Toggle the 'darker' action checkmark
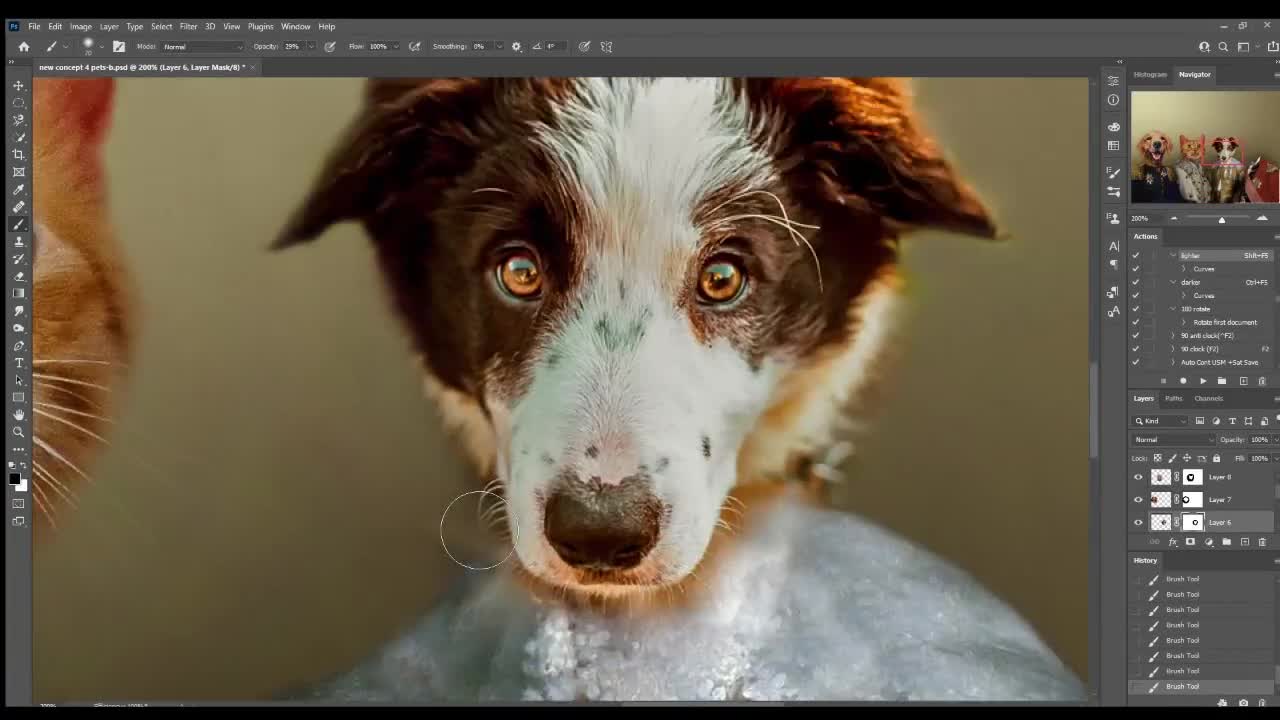The image size is (1280, 720). pos(1135,282)
